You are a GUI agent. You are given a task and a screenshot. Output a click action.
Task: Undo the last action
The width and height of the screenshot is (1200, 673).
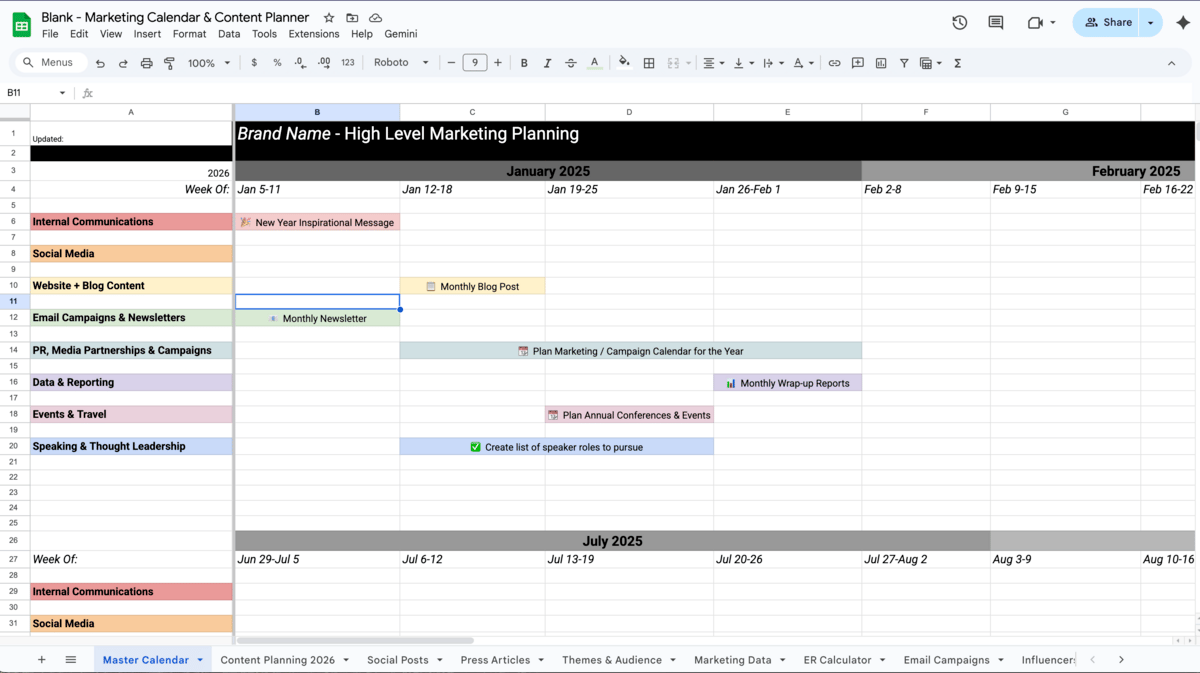pyautogui.click(x=99, y=62)
